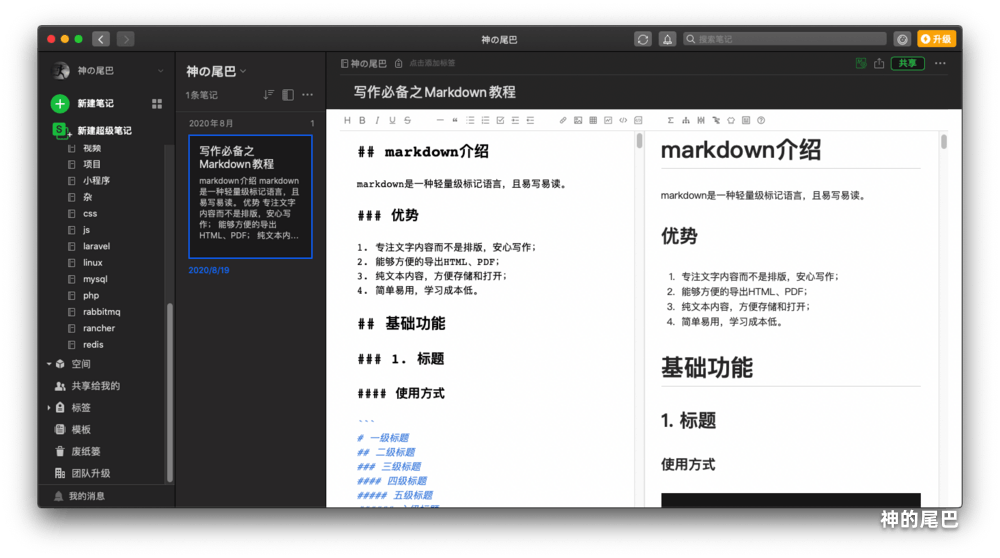The height and width of the screenshot is (558, 1000).
Task: Click the 新建笔记 new note button
Action: click(x=95, y=103)
